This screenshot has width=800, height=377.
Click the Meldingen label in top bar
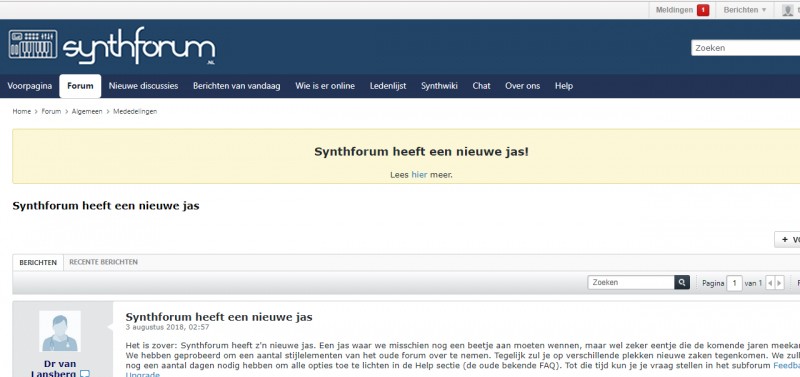674,10
